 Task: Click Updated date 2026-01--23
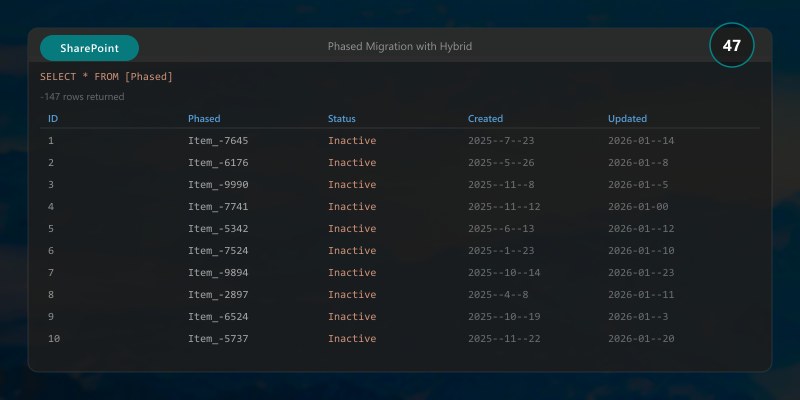641,272
